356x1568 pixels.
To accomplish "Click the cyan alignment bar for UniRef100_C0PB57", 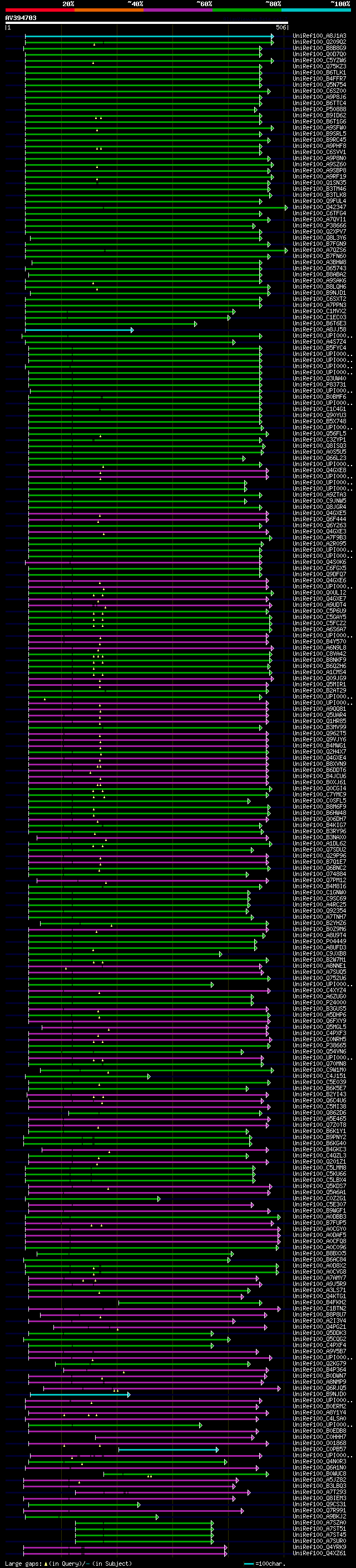I will coord(169,1450).
